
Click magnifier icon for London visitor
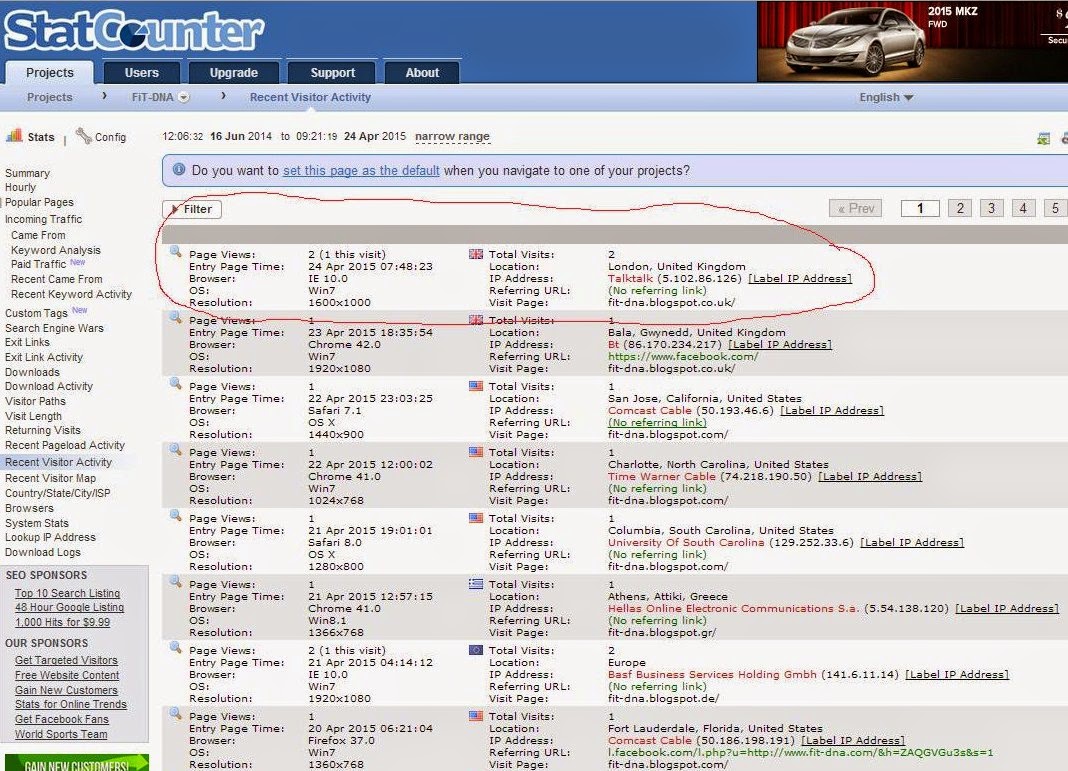[176, 251]
